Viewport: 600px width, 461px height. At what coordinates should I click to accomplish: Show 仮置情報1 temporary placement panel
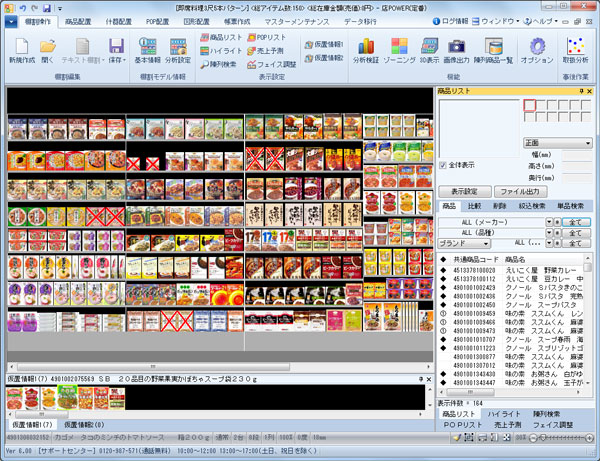point(324,44)
